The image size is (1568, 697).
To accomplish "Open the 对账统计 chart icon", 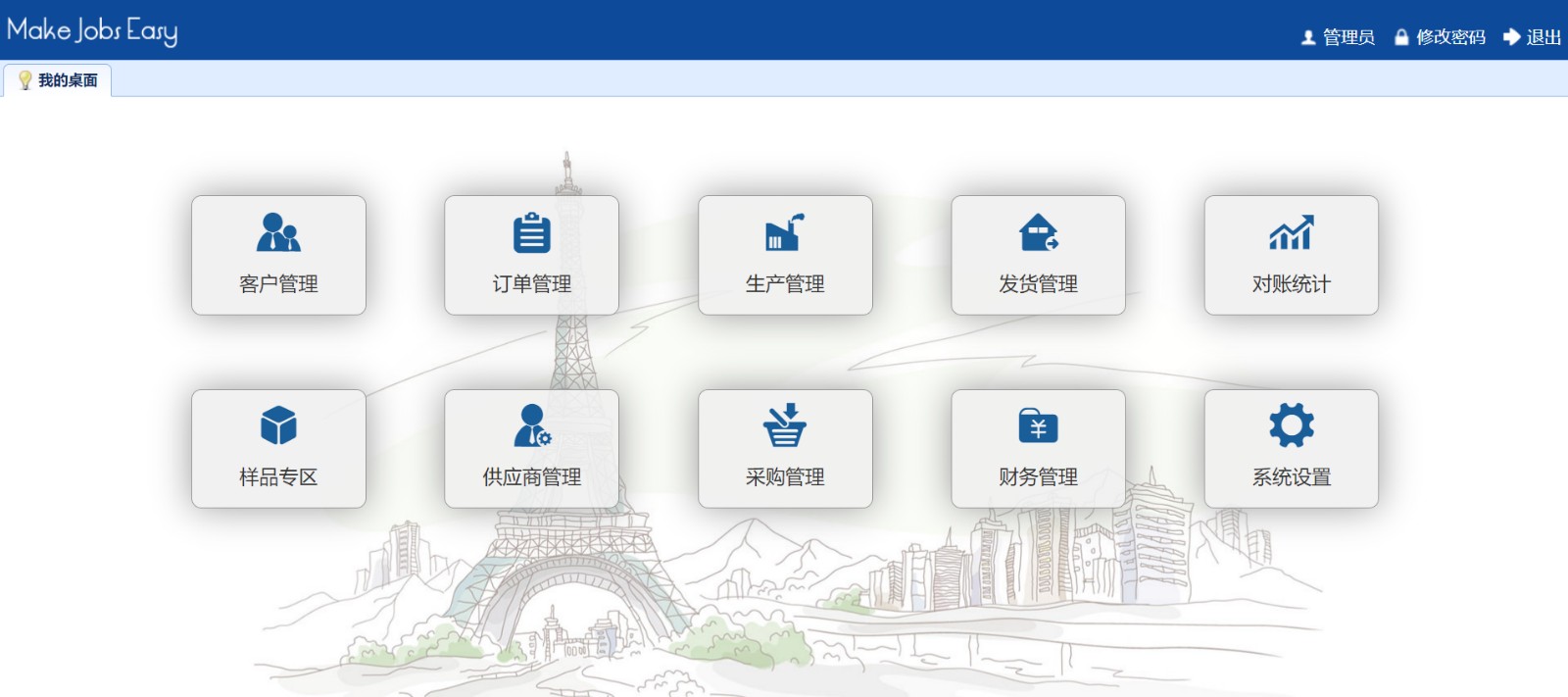I will 1291,233.
